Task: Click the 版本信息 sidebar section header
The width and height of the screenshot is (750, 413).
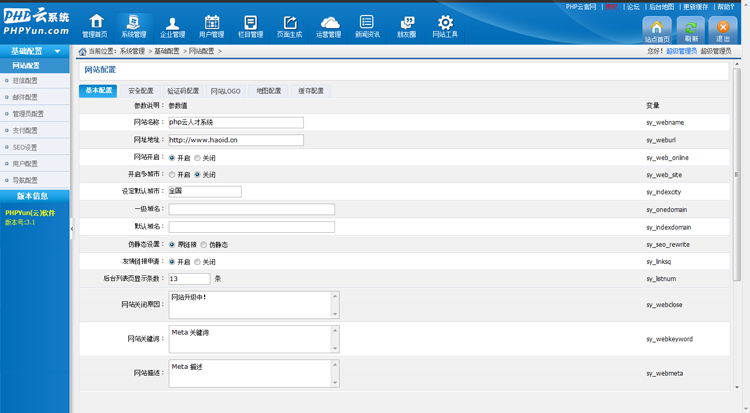Action: tap(34, 196)
